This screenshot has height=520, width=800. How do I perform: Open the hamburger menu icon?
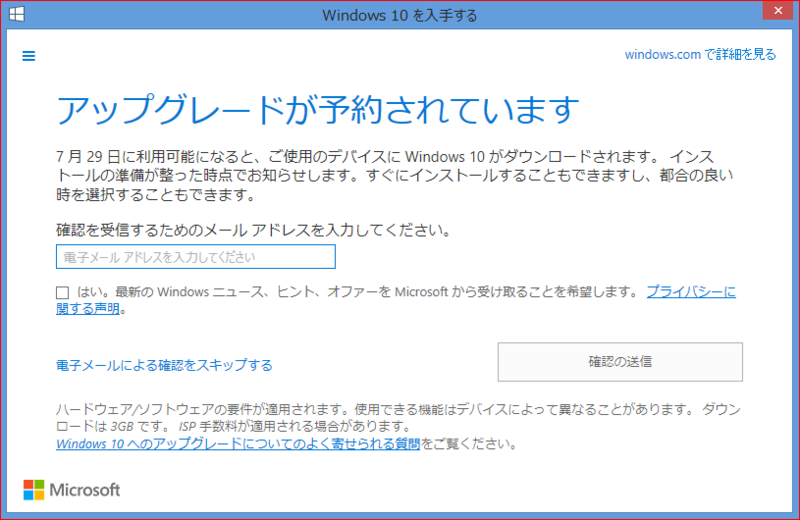coord(29,56)
